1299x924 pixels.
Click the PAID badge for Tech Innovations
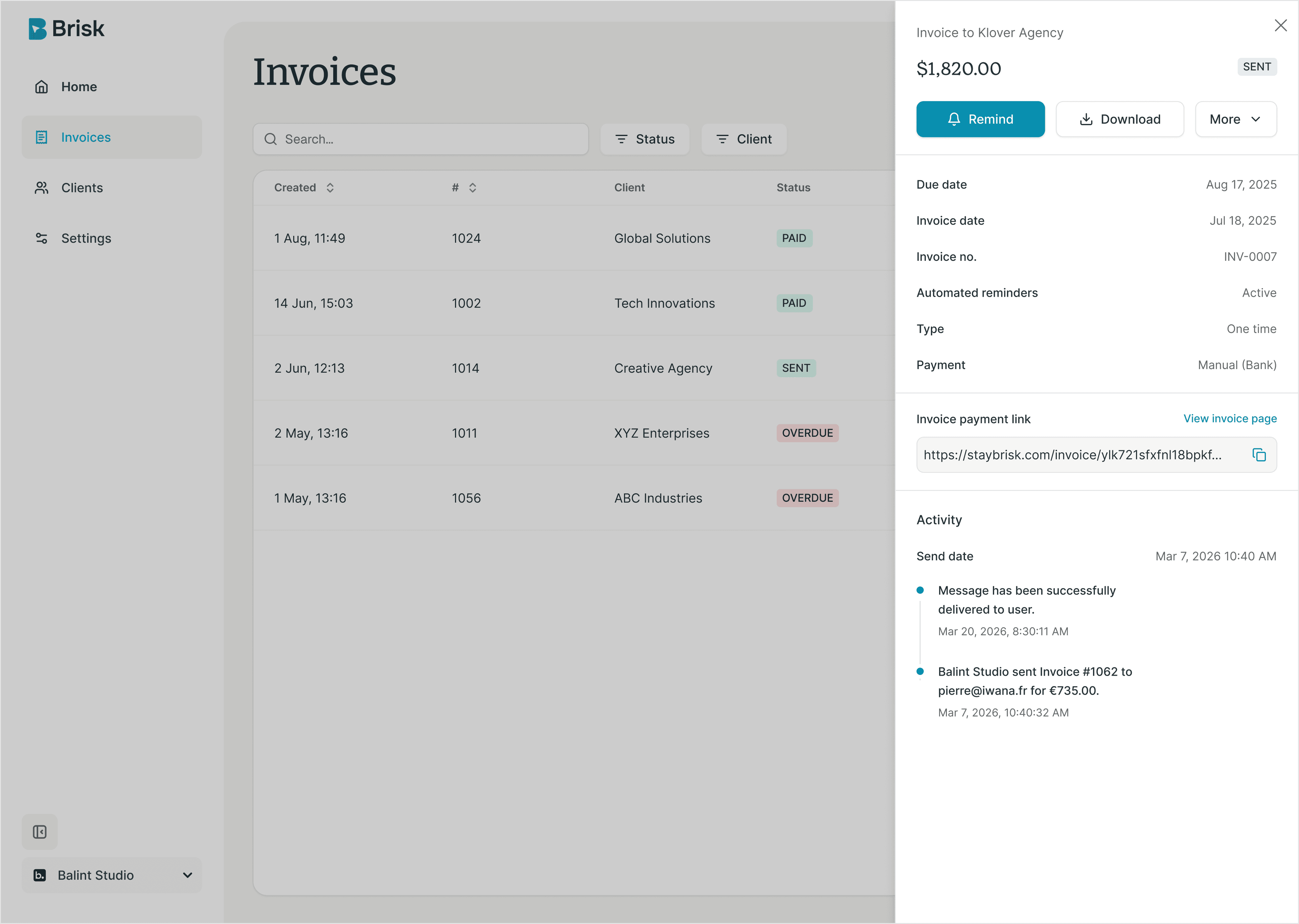795,303
